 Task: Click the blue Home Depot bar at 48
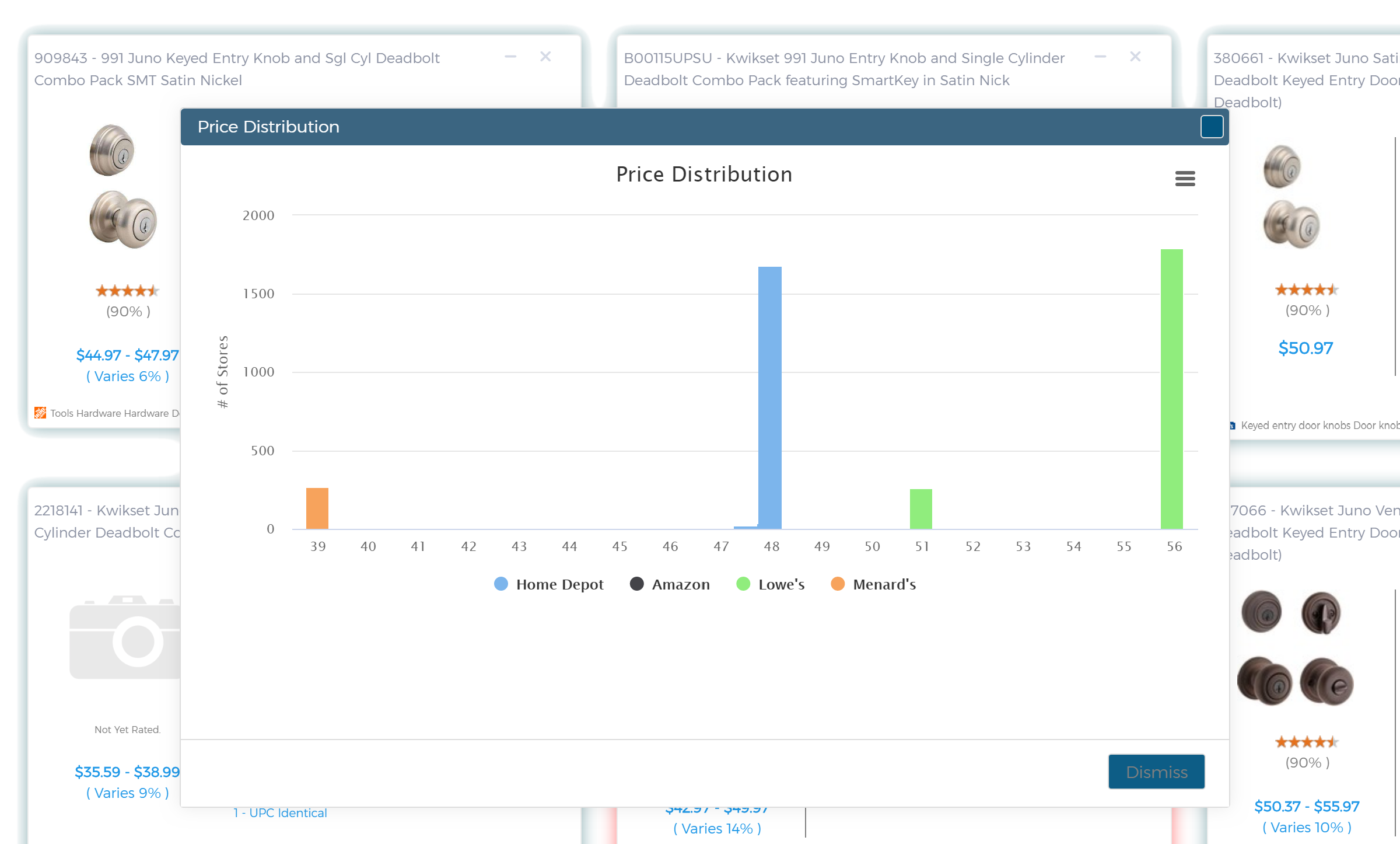click(x=769, y=397)
